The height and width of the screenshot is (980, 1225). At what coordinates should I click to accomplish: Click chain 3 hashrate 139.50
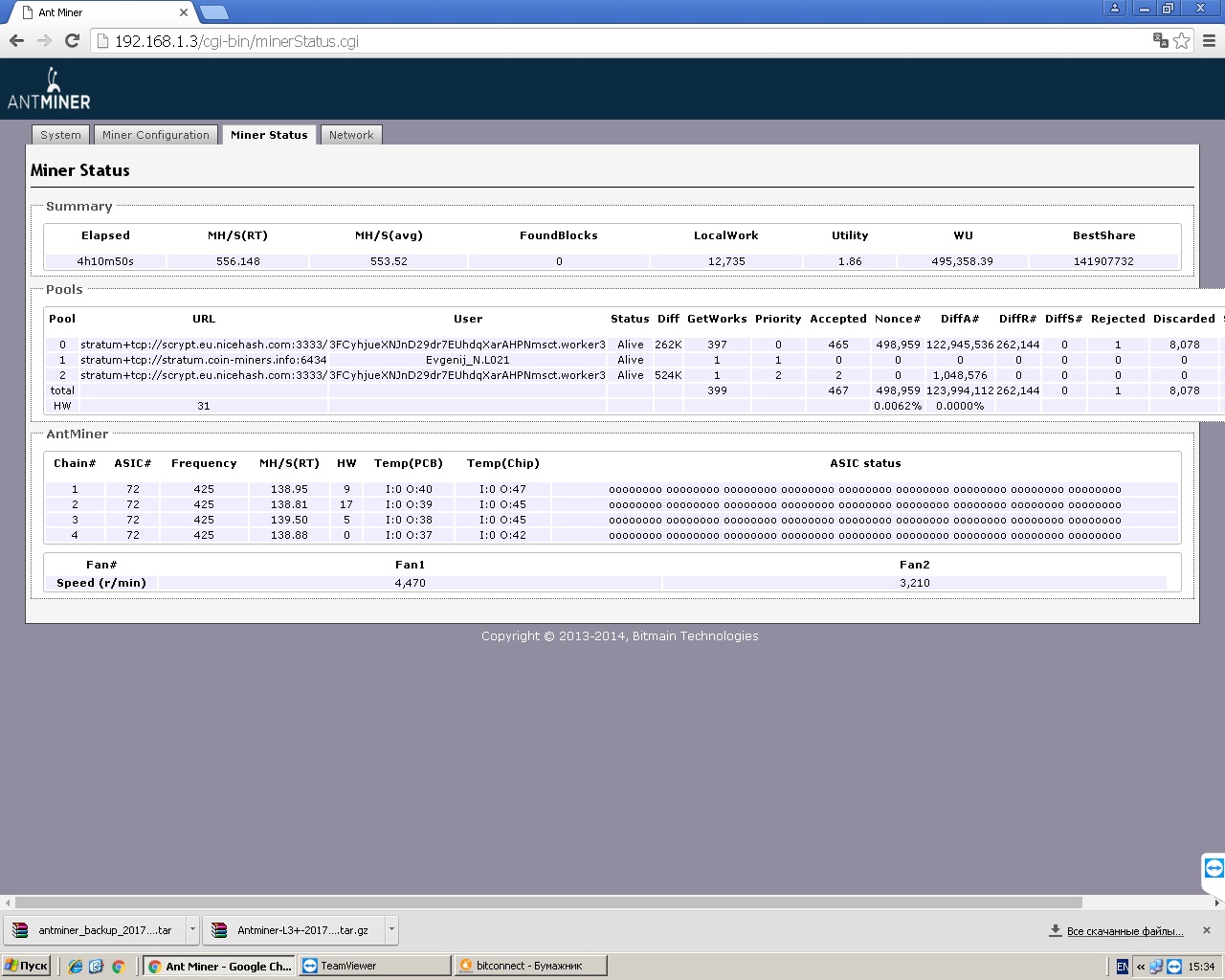tap(289, 520)
